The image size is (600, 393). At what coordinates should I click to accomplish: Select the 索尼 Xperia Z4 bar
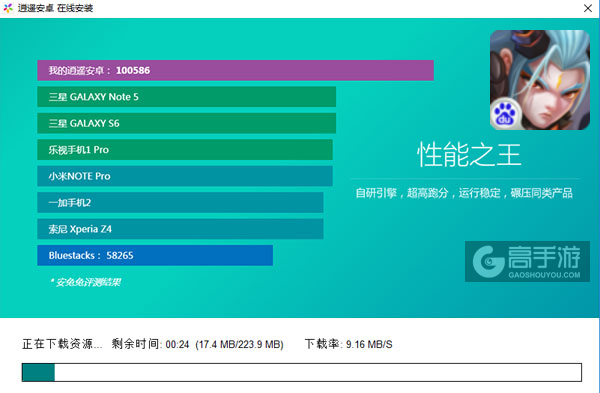point(180,229)
